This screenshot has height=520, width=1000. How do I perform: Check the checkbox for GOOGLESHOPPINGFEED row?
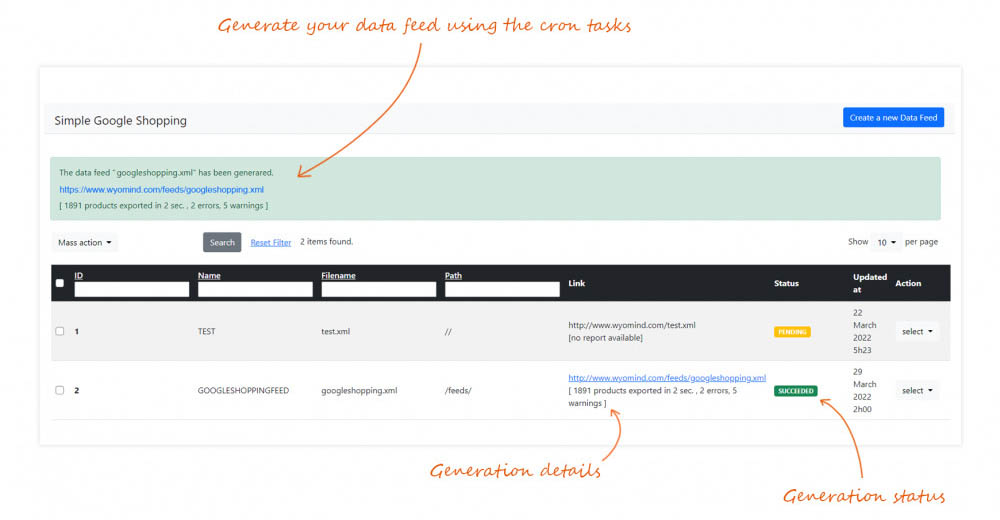pos(60,390)
